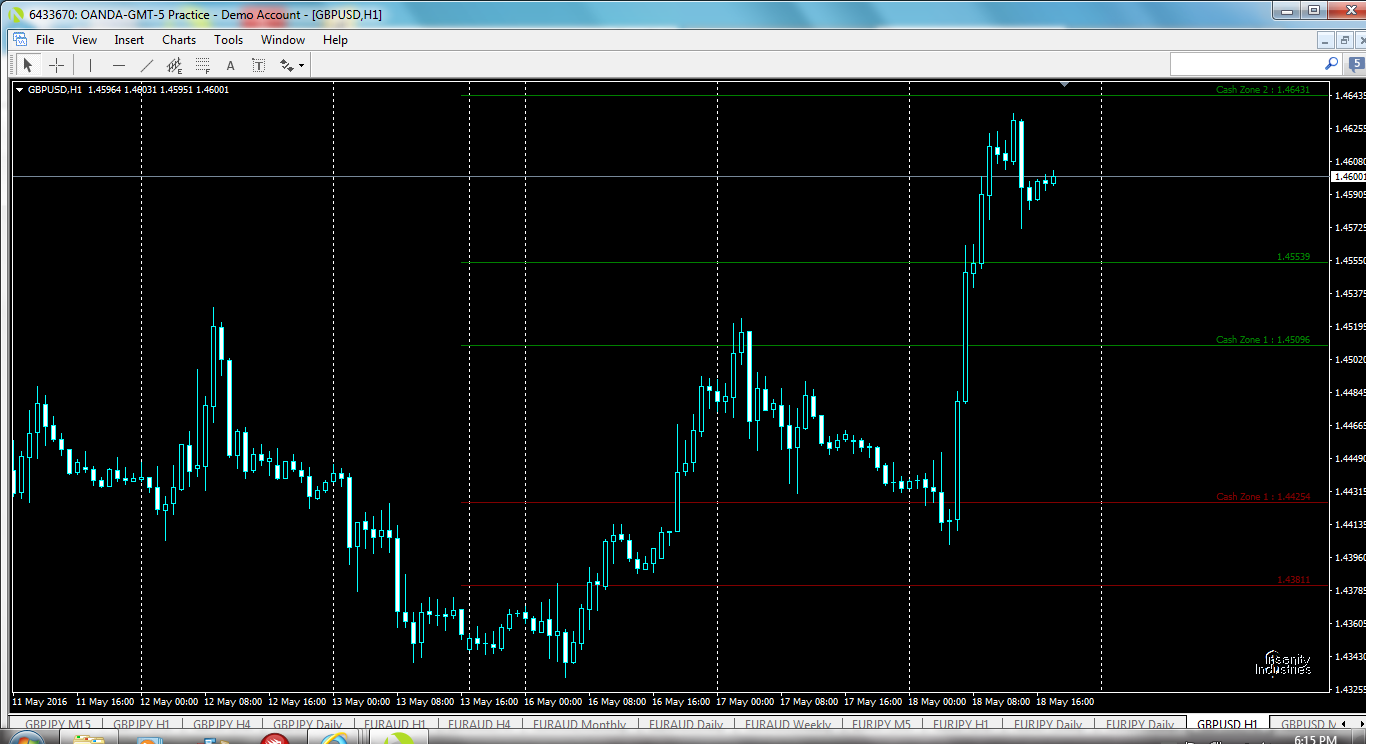This screenshot has height=744, width=1382.
Task: Open the Internet Explorer taskbar icon
Action: click(x=333, y=739)
